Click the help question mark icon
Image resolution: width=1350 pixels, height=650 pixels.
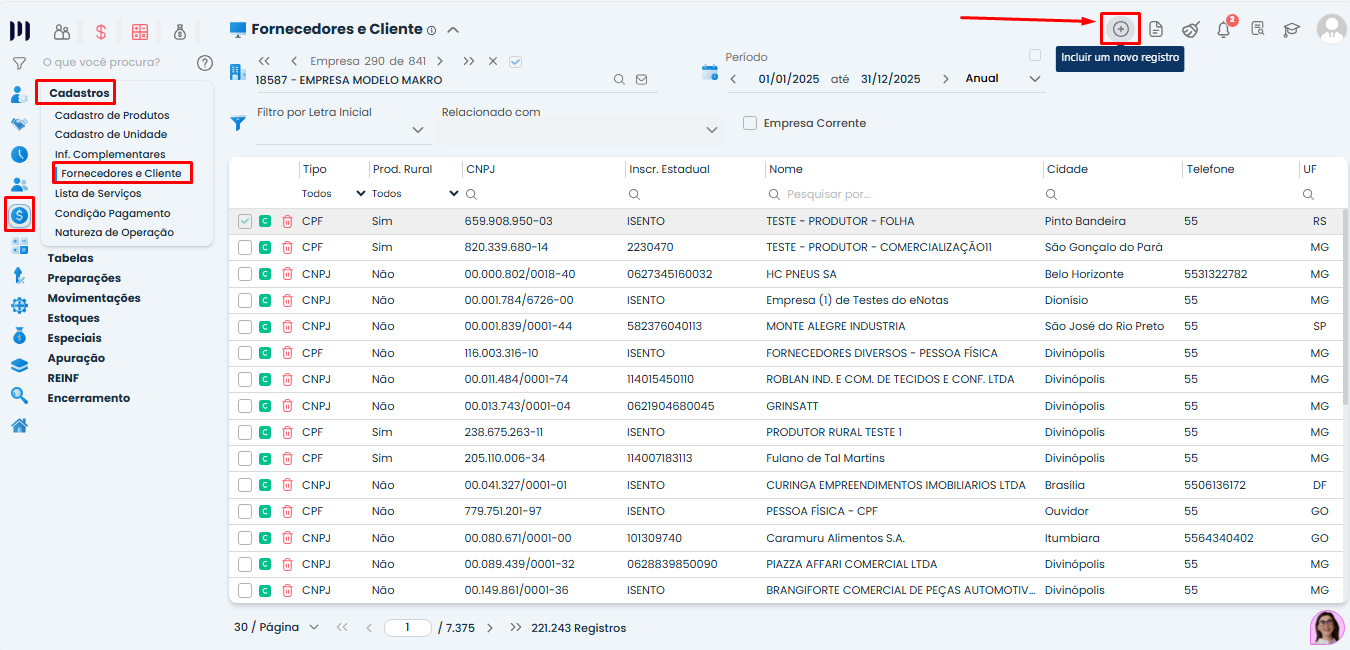(205, 62)
